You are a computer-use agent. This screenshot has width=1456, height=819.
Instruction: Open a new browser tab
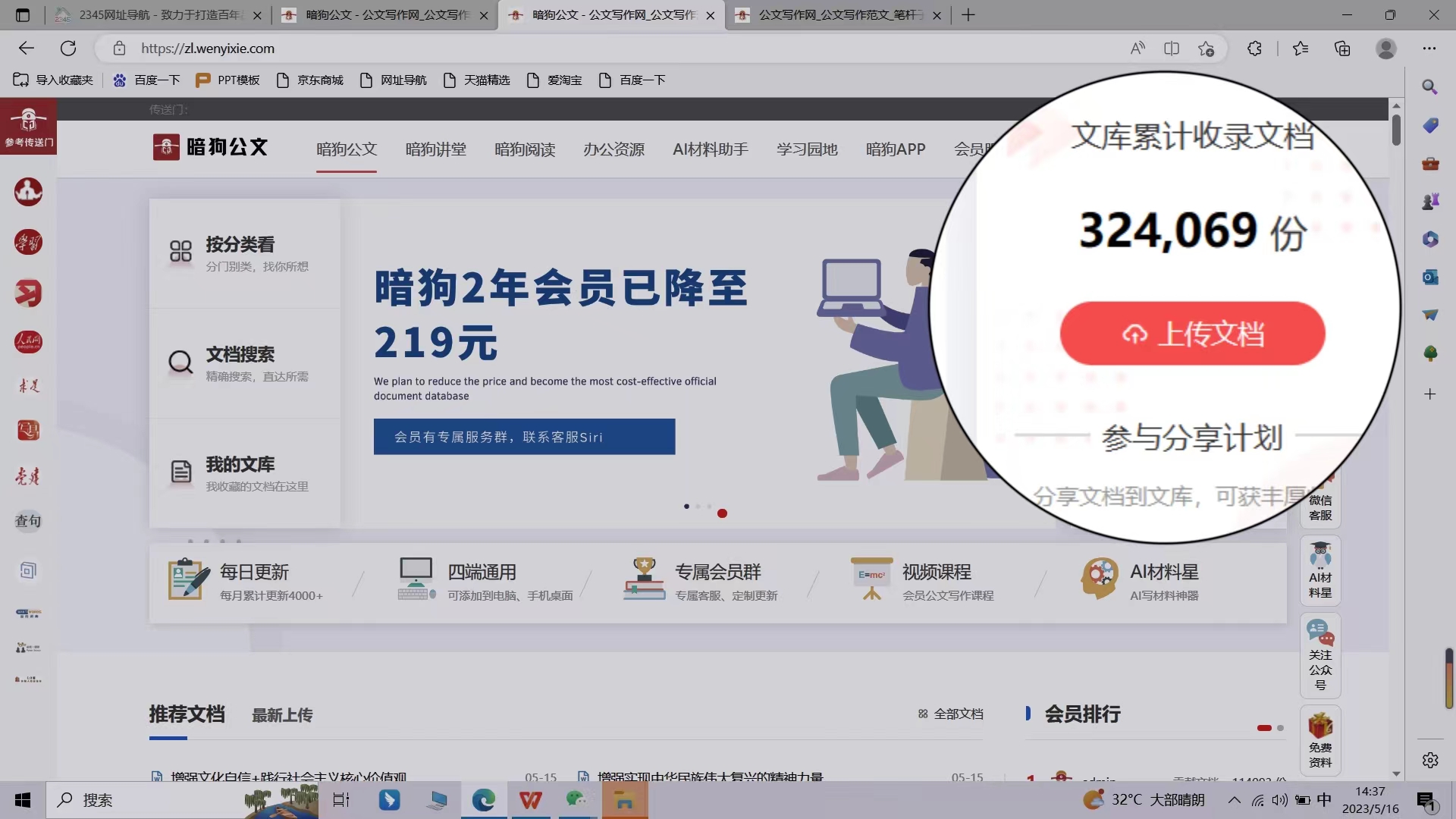(968, 15)
